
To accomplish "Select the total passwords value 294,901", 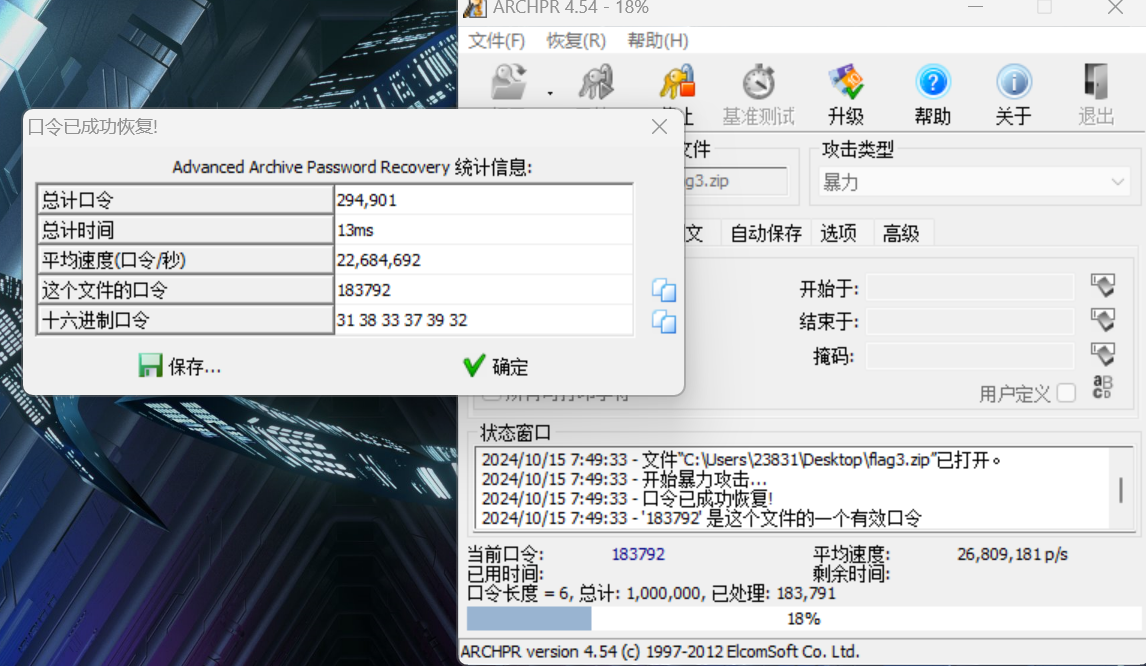I will click(x=367, y=200).
